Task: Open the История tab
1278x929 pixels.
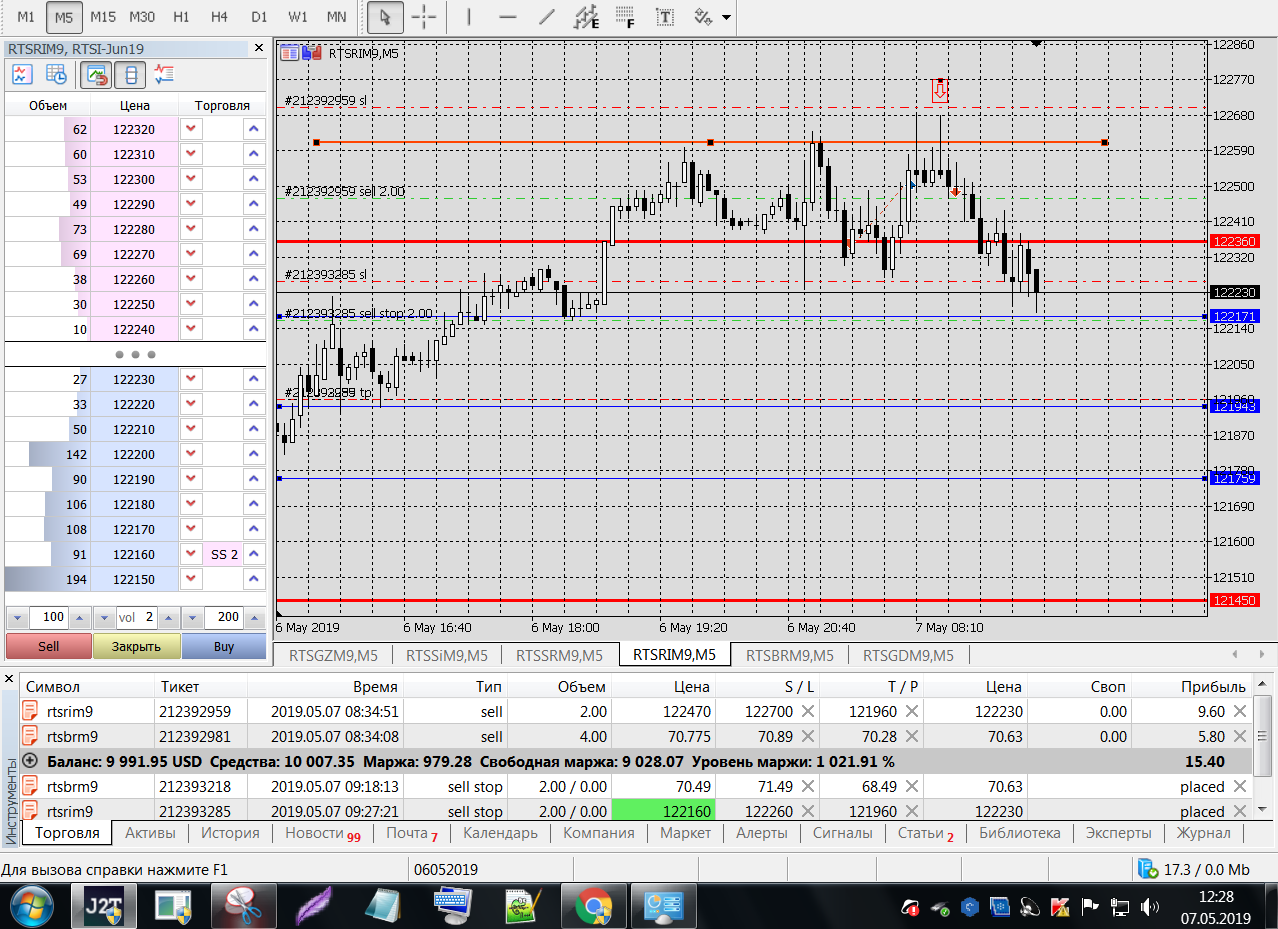Action: tap(230, 833)
